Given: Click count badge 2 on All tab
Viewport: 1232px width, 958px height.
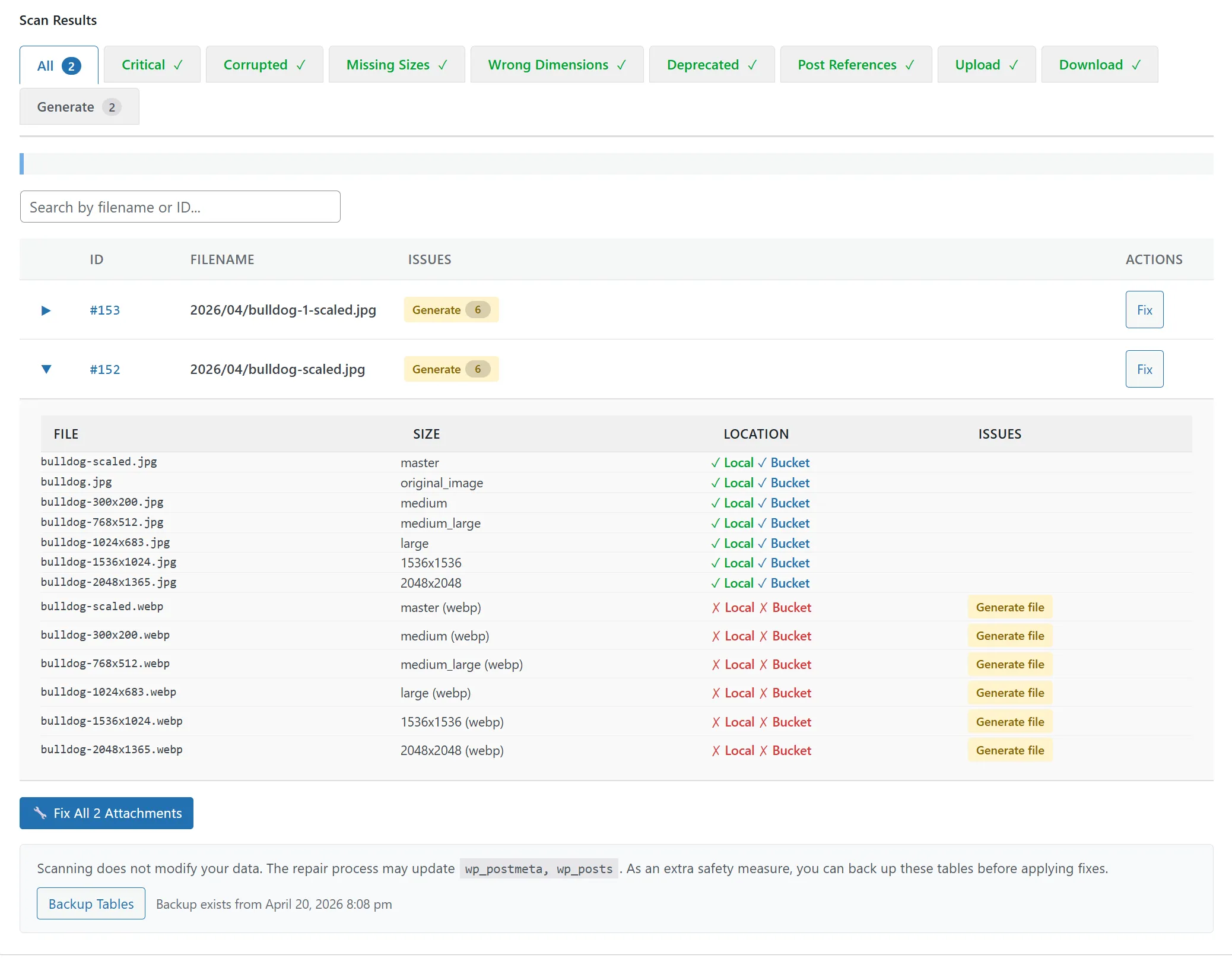Looking at the screenshot, I should pos(71,66).
